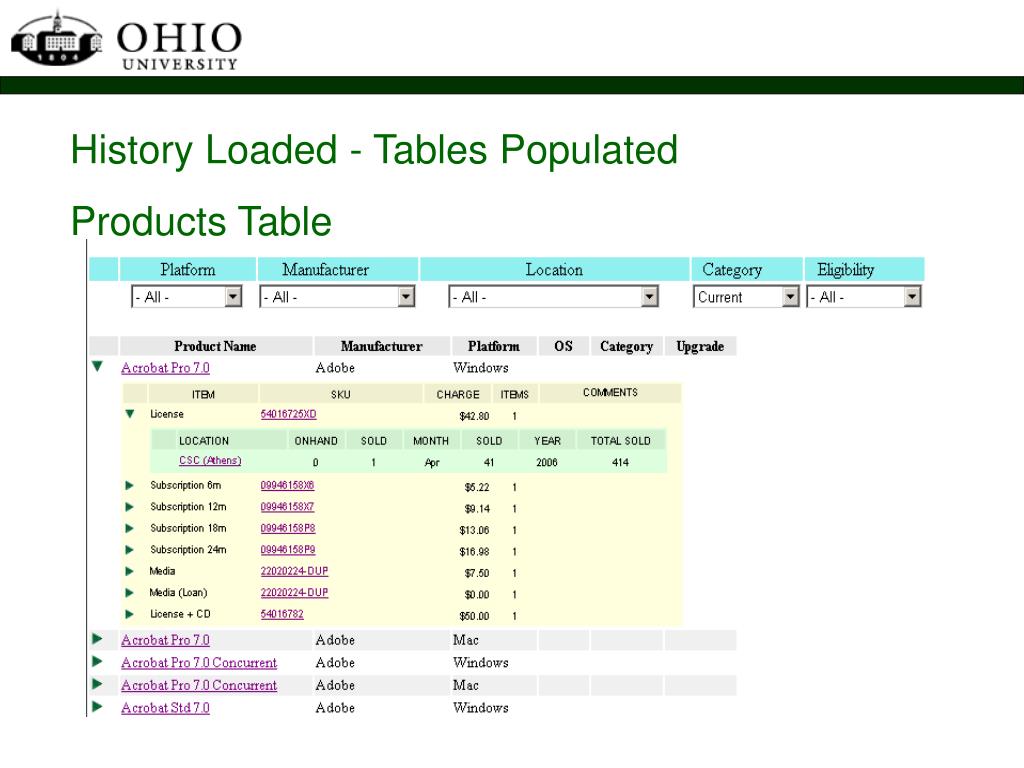
Task: Open the Platform filter dropdown
Action: [187, 297]
